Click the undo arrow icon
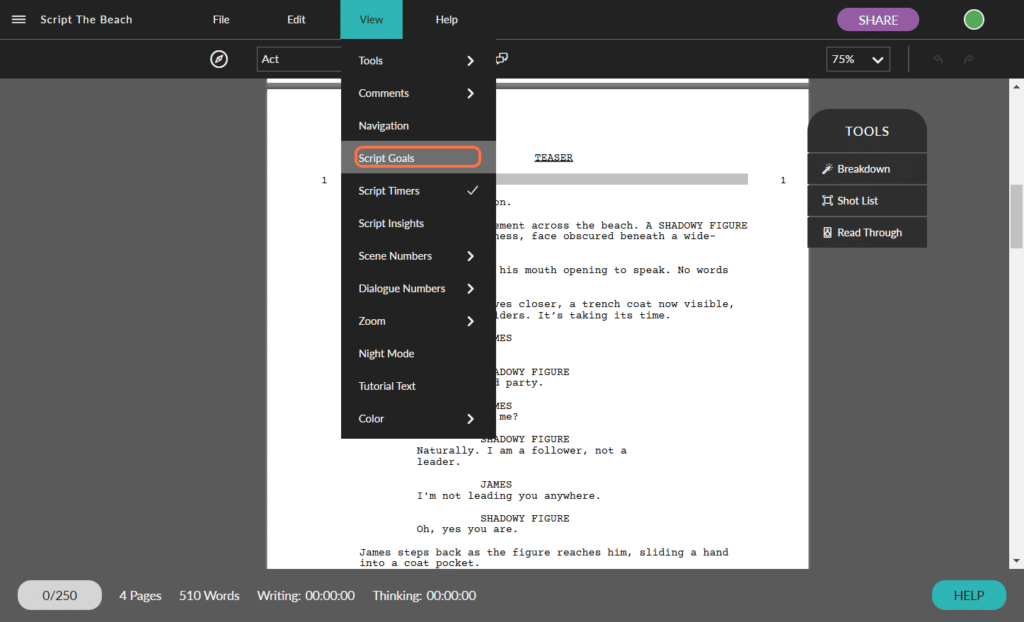The image size is (1024, 622). [938, 60]
